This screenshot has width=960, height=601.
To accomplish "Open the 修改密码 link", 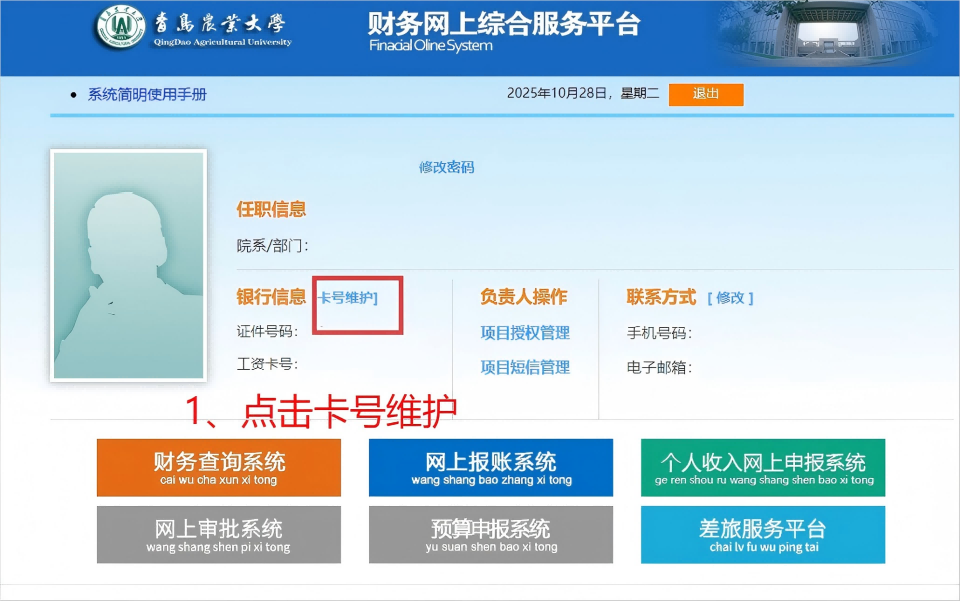I will [x=446, y=167].
